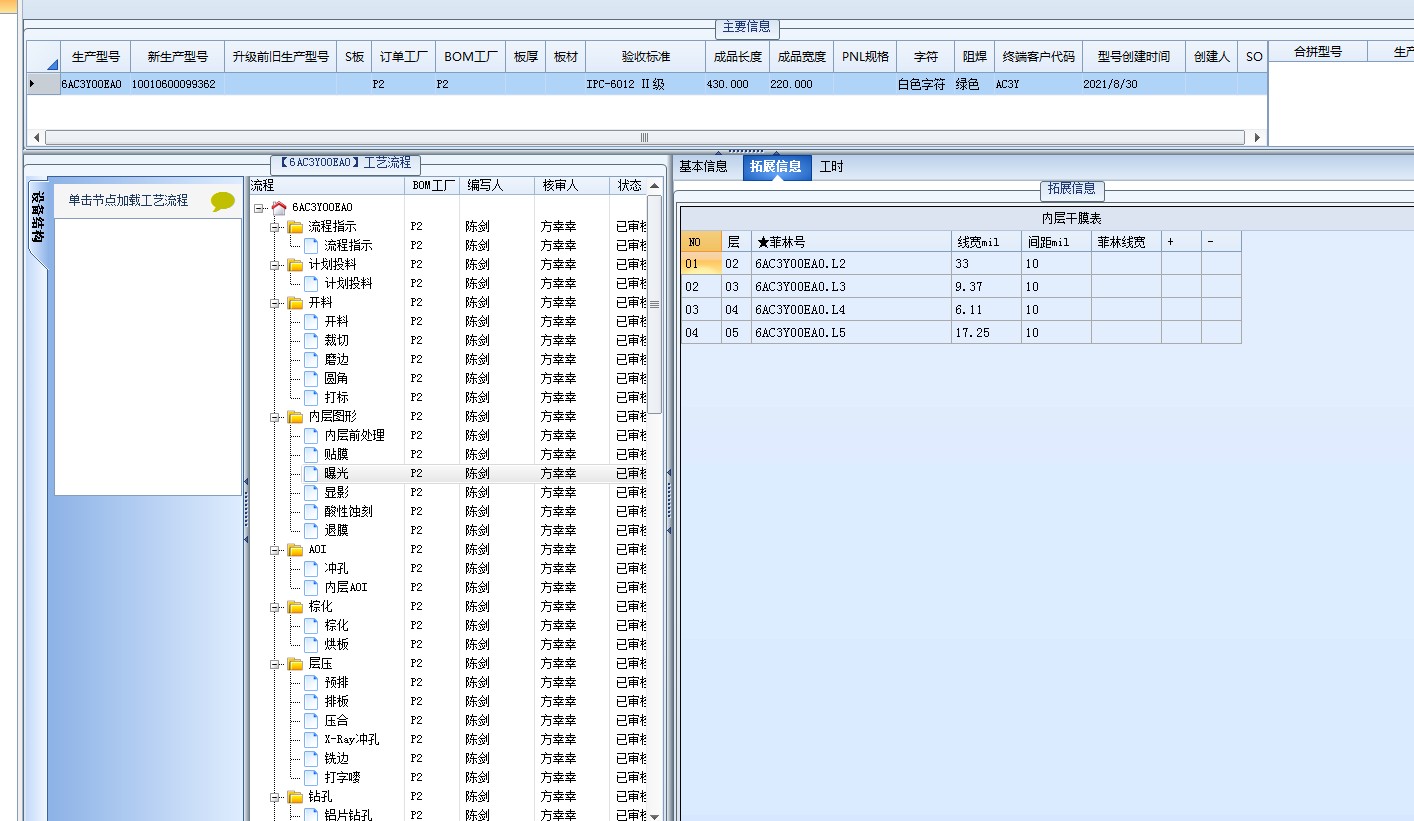Select the 曝光 tree item
Viewport: 1414px width, 821px height.
click(336, 473)
